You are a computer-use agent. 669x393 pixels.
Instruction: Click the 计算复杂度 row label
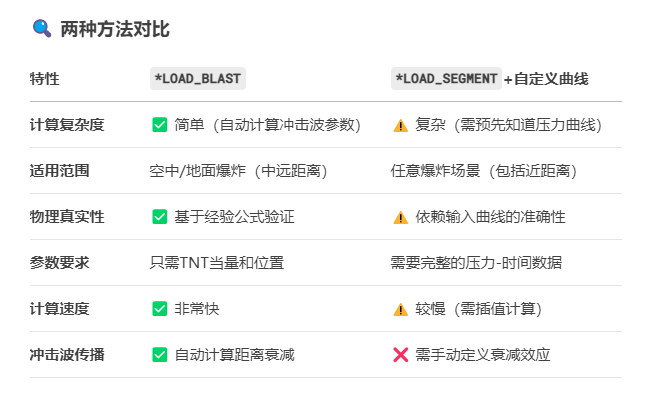click(x=67, y=125)
